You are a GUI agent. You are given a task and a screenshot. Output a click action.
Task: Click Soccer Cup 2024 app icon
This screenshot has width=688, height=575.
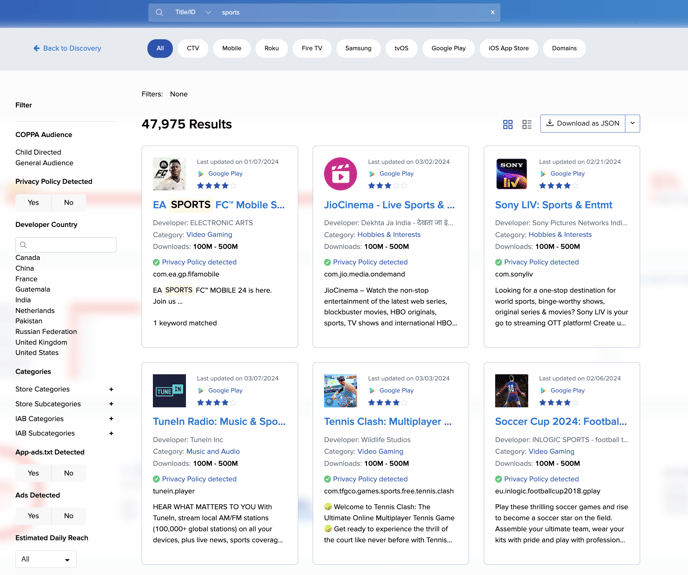tap(512, 391)
